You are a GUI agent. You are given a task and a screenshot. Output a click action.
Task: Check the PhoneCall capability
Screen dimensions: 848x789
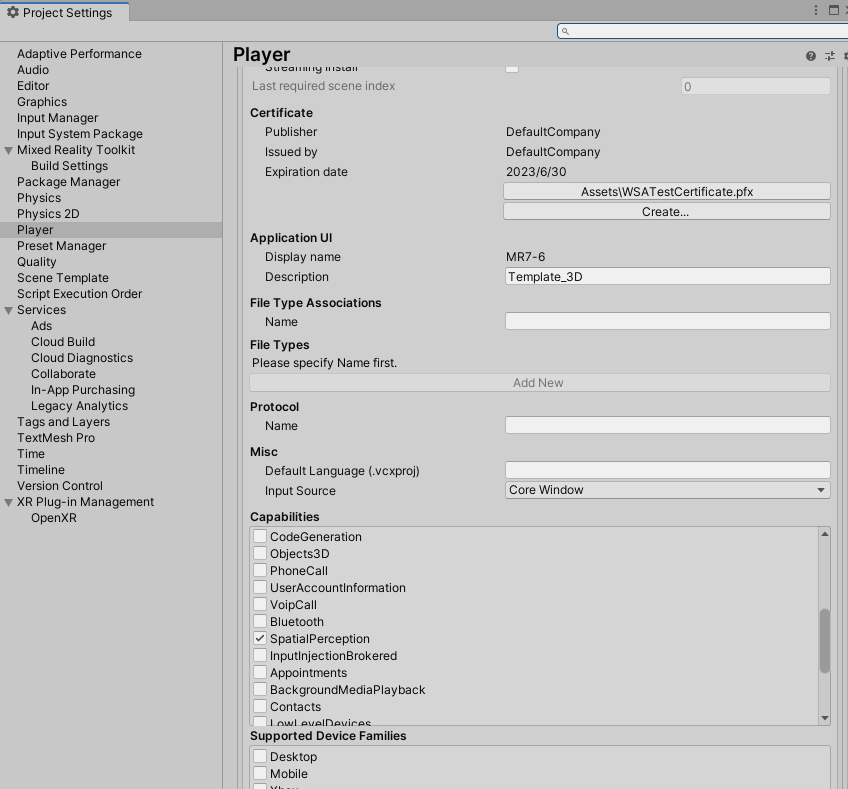(260, 570)
